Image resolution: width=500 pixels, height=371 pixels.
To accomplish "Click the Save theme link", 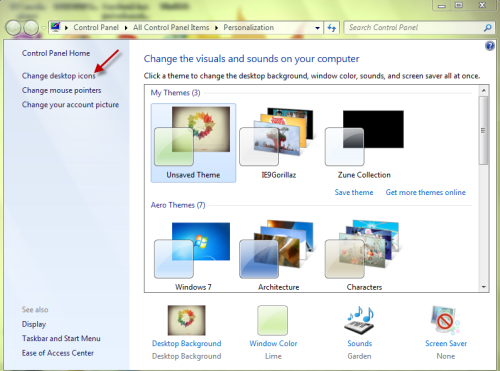I will click(x=354, y=192).
